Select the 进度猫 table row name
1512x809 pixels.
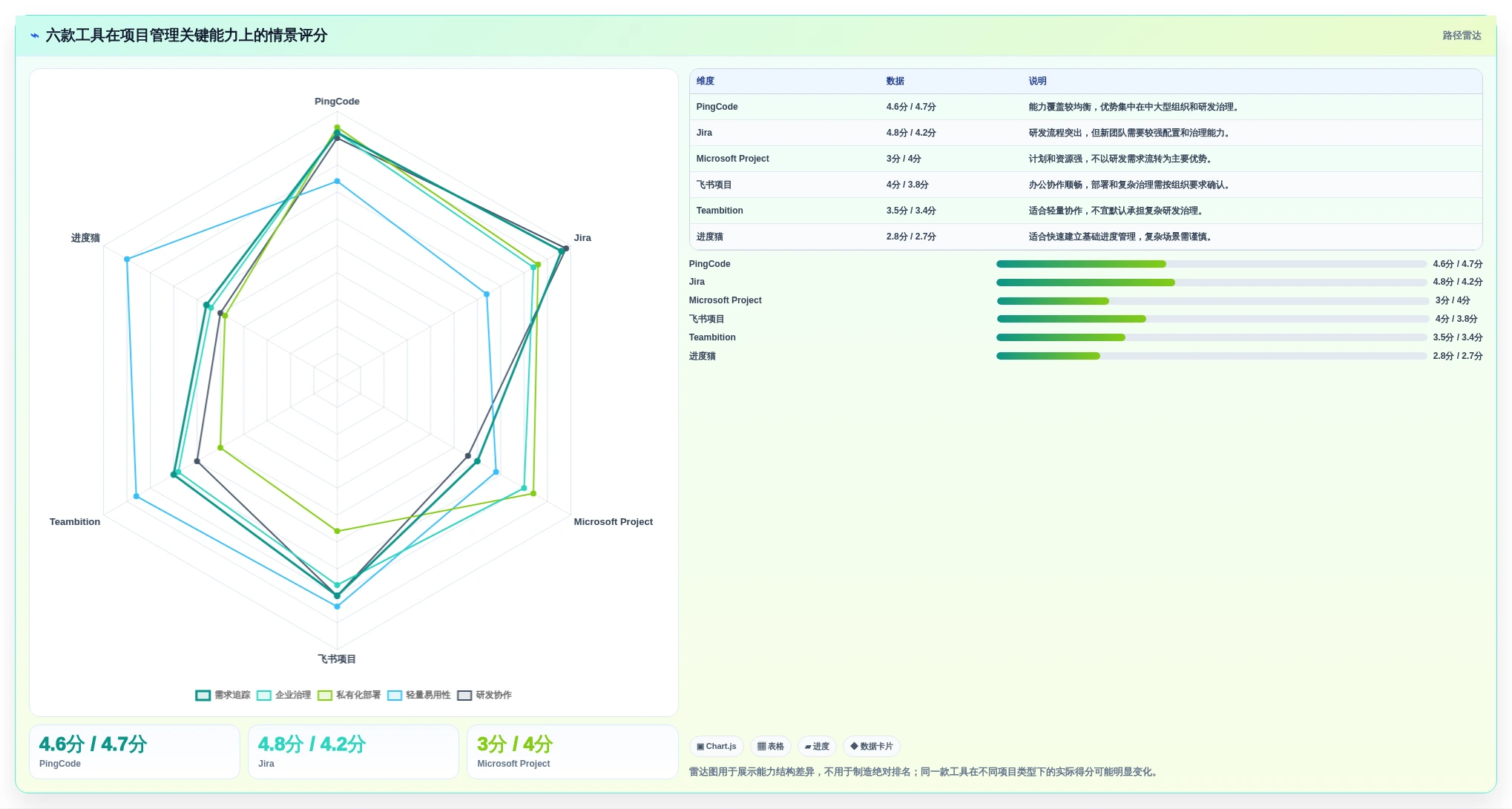(x=709, y=237)
